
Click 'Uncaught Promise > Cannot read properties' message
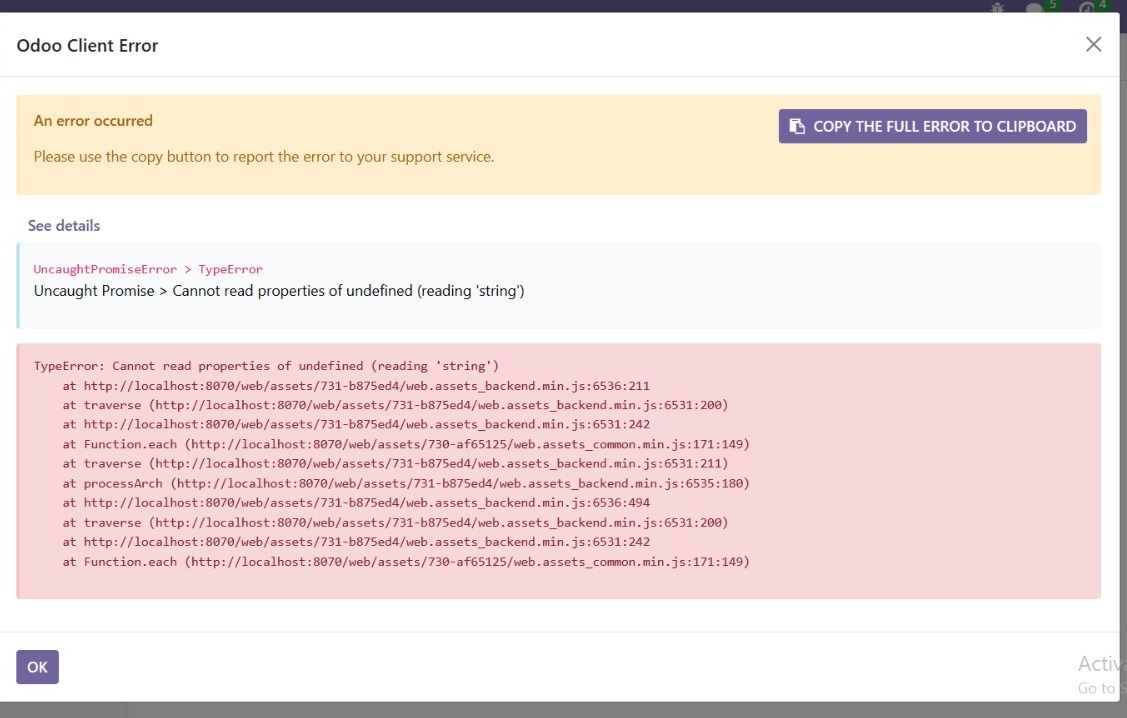(279, 291)
